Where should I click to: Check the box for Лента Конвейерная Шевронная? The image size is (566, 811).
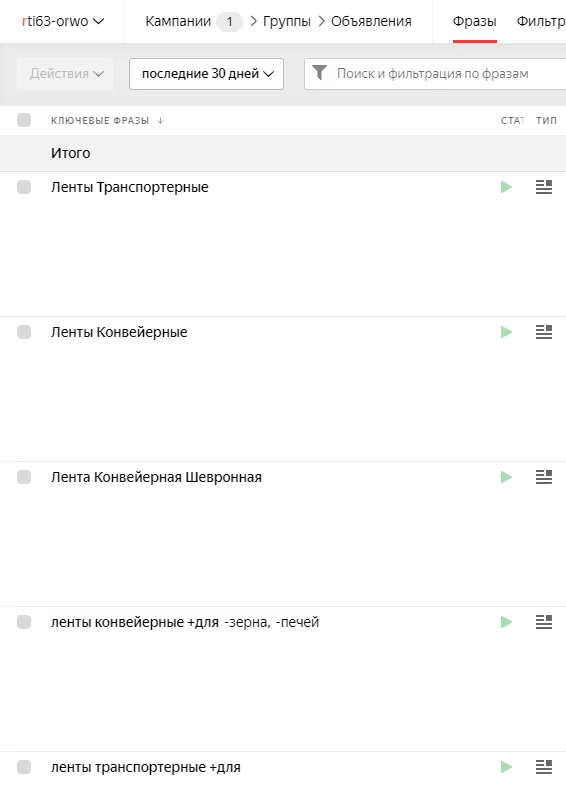point(24,477)
